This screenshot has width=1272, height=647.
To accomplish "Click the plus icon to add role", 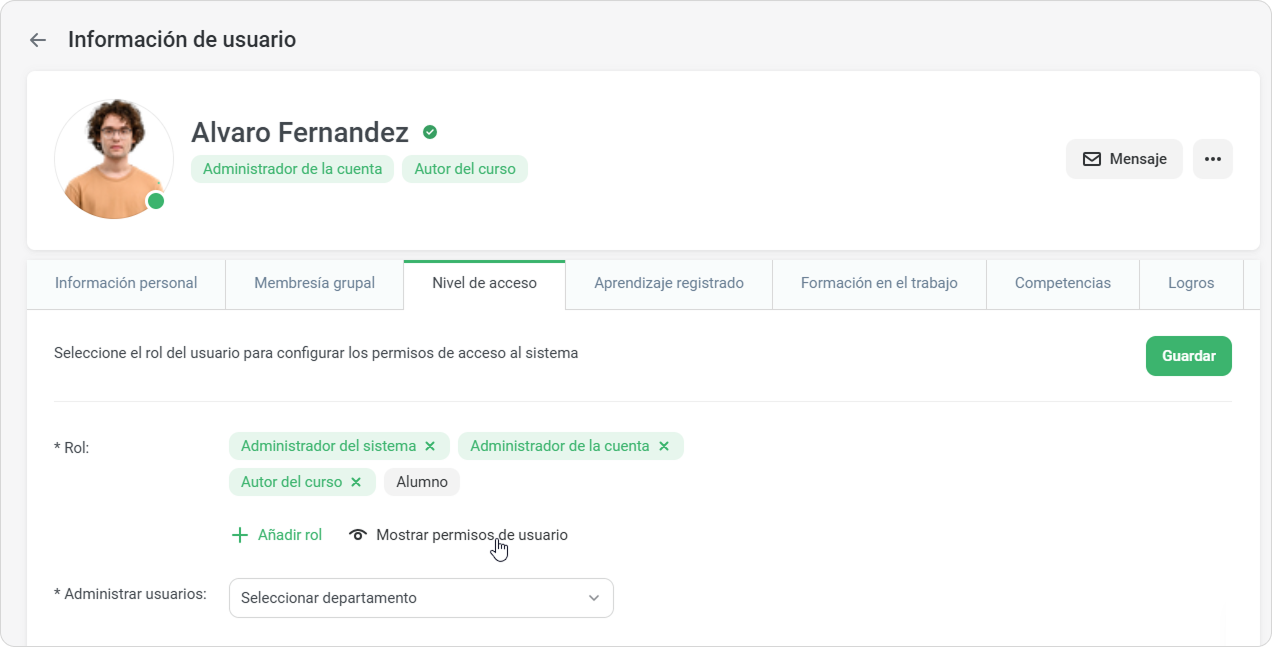I will click(240, 535).
